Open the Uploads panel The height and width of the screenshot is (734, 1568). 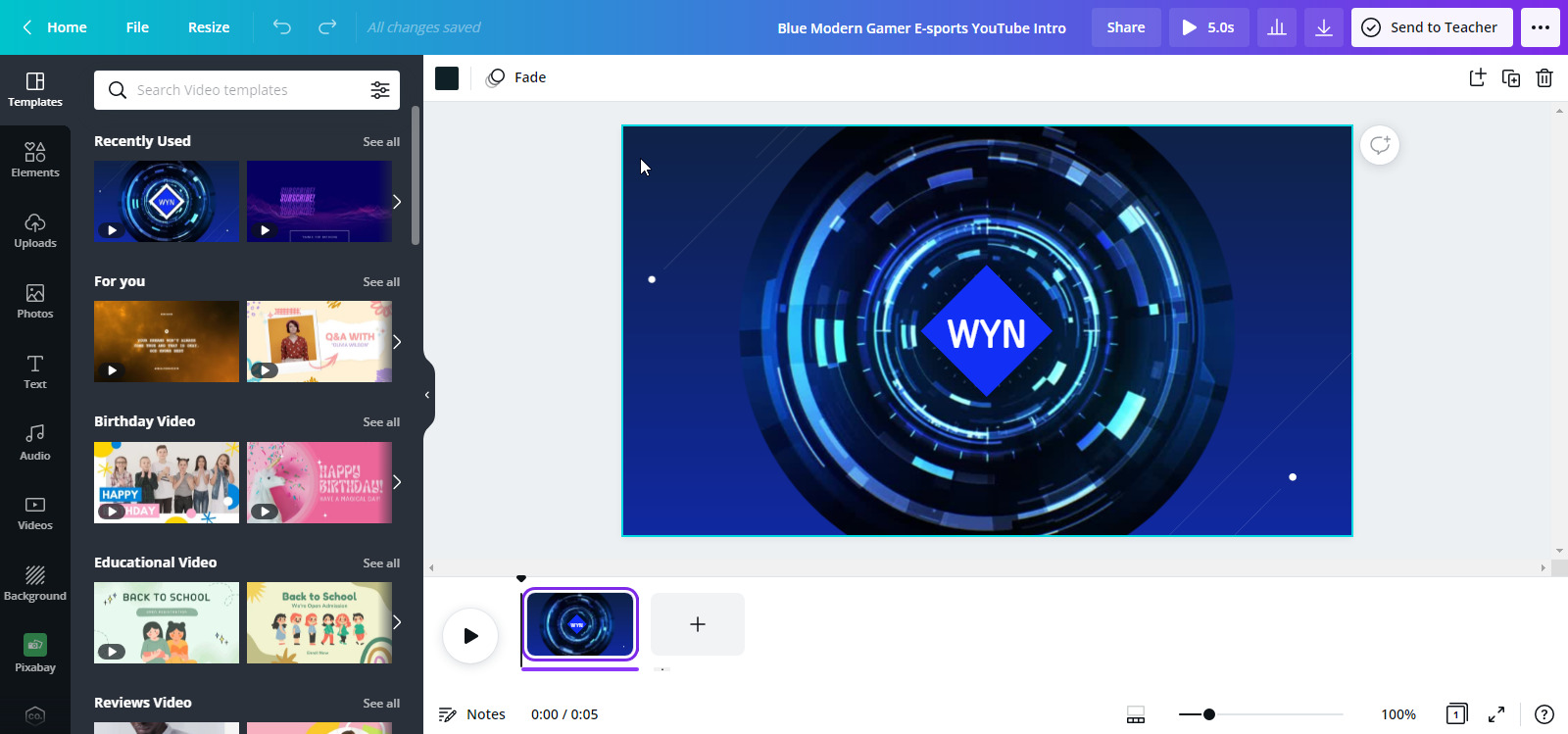point(35,230)
